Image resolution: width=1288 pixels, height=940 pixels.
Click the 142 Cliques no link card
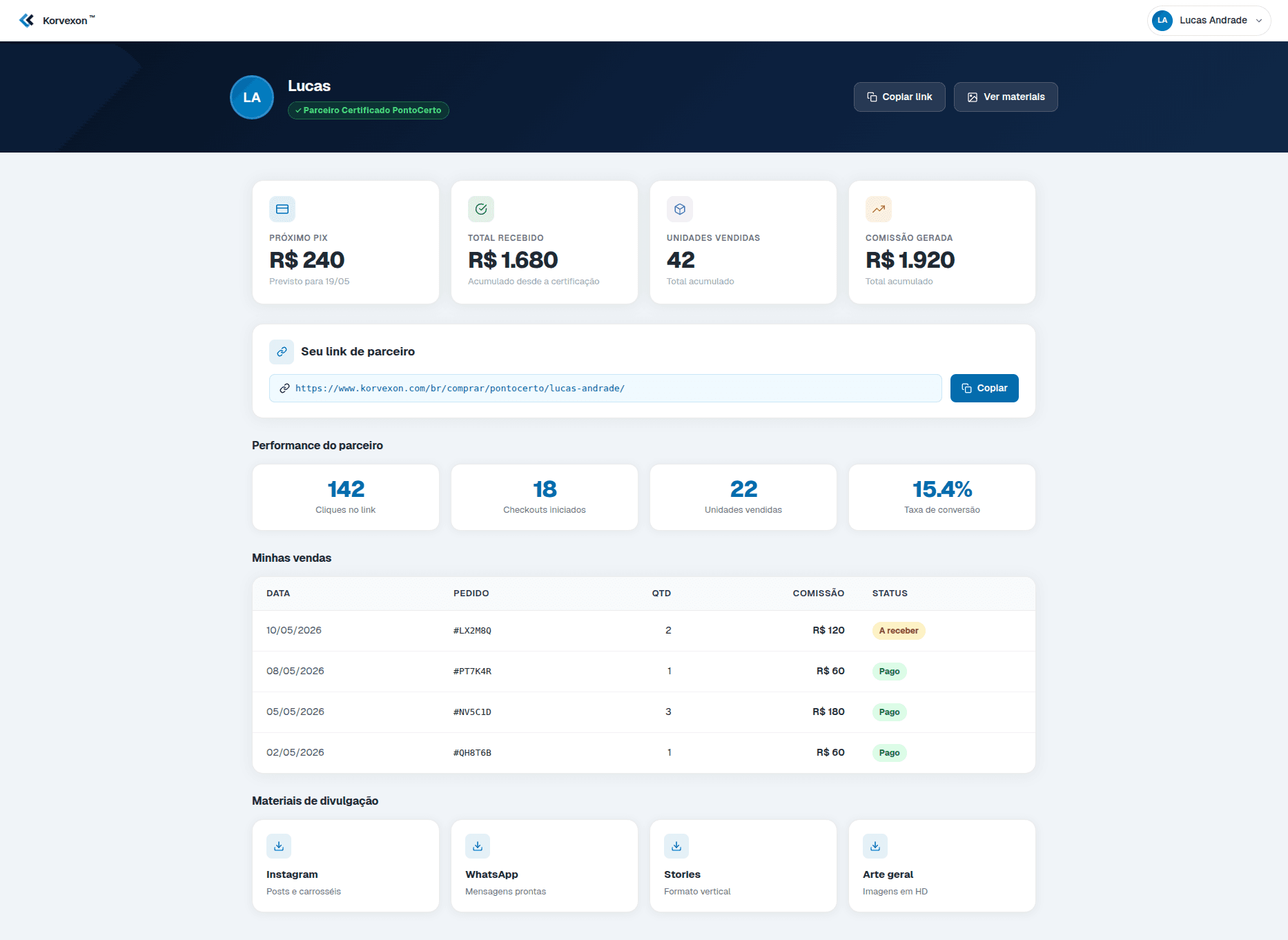tap(346, 497)
